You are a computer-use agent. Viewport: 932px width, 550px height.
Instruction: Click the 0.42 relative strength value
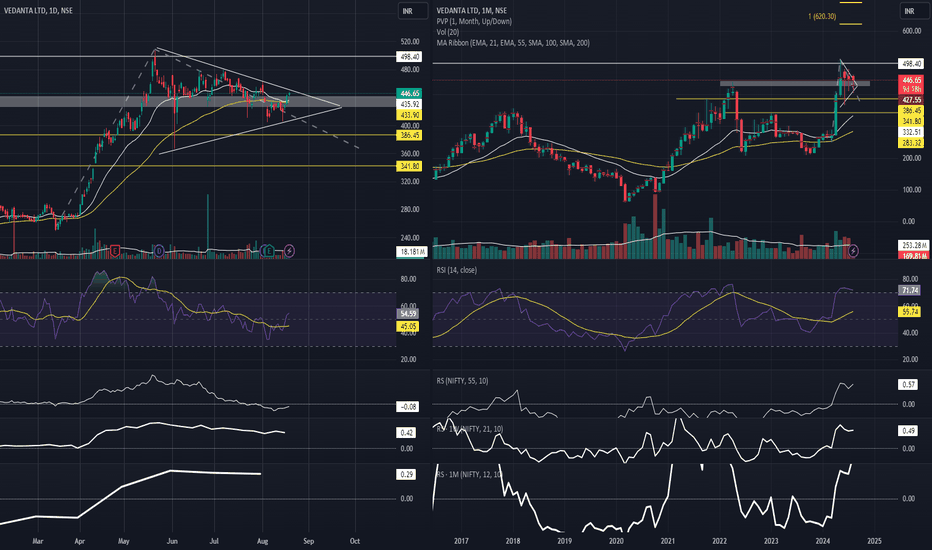(x=407, y=433)
